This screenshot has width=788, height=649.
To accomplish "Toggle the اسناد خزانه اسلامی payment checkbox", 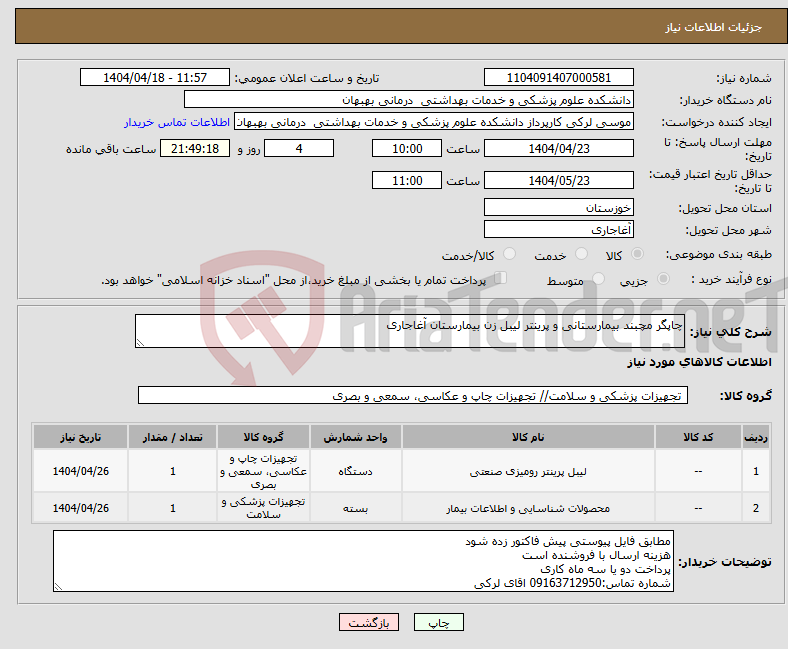I will pos(501,278).
